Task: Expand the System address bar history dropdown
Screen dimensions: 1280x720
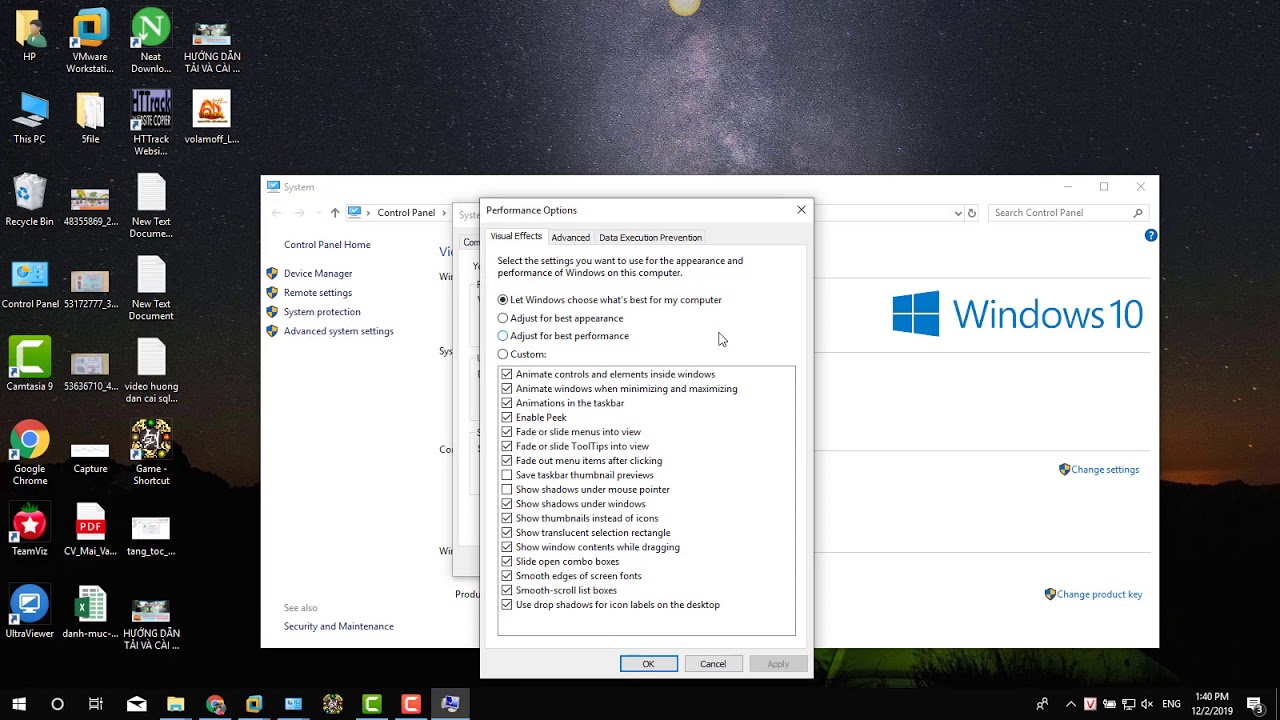Action: tap(958, 213)
